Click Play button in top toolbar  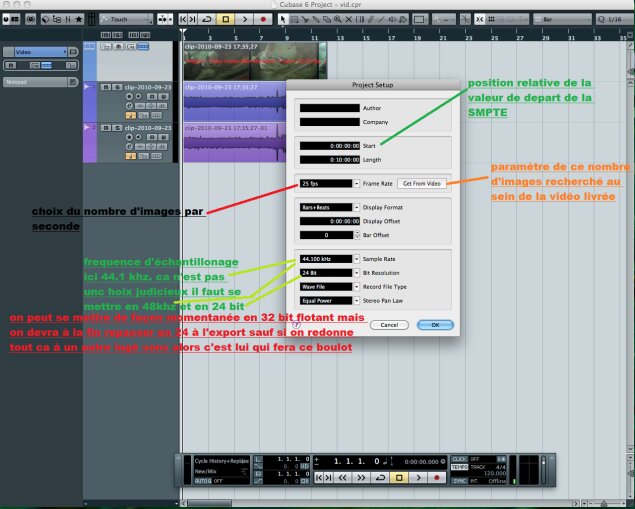245,19
